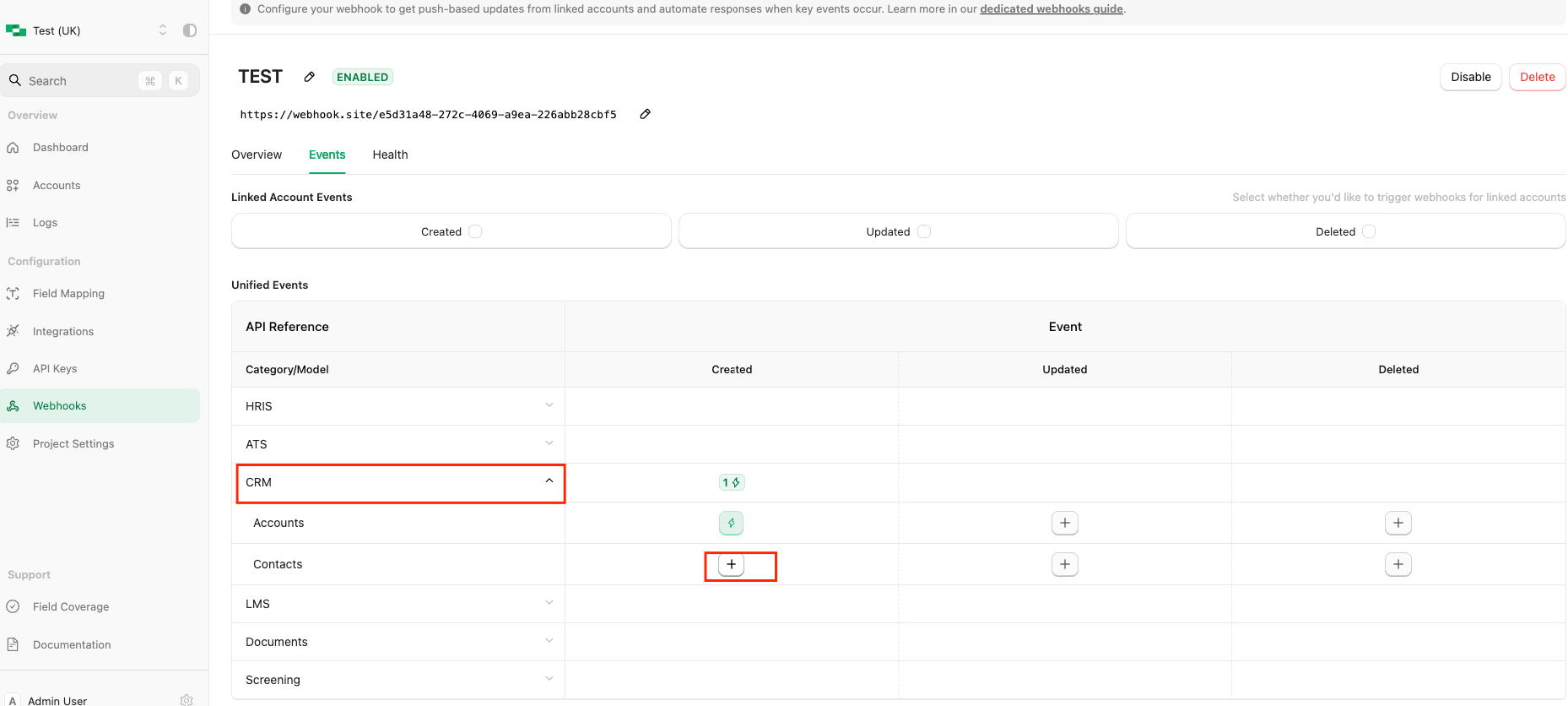The width and height of the screenshot is (1568, 706).
Task: Click the Documentation page icon
Action: (13, 644)
